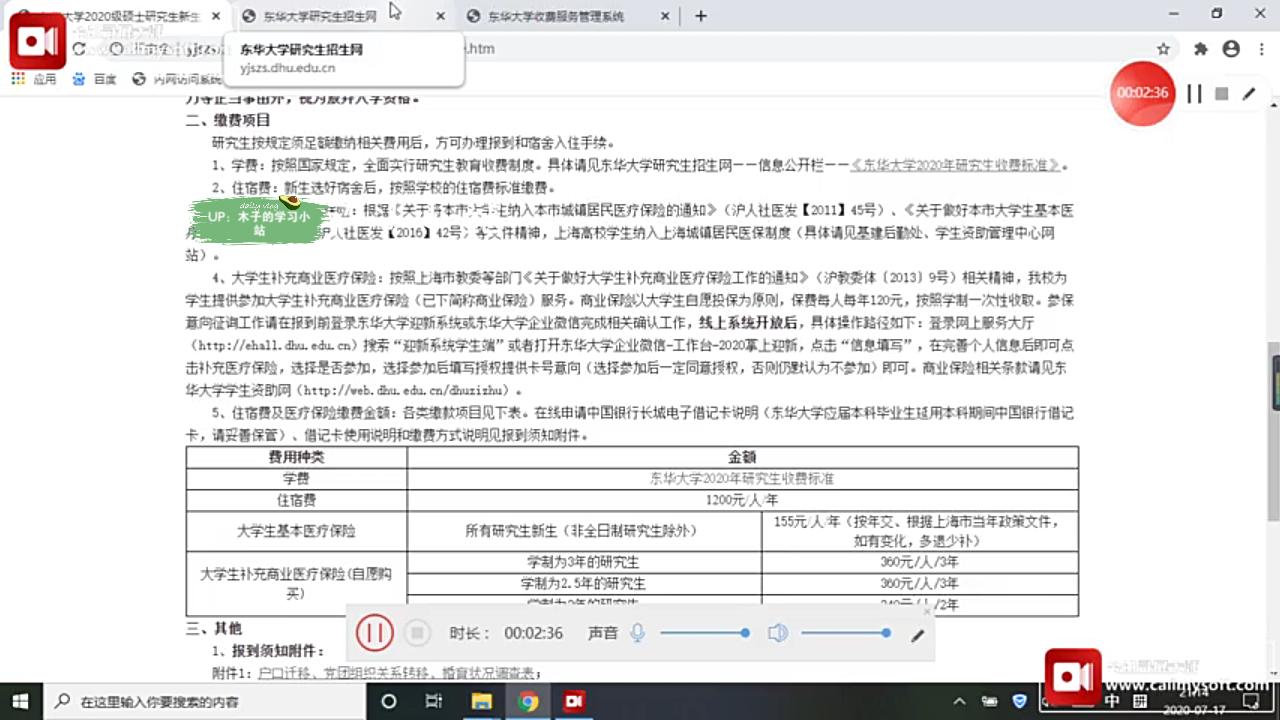The height and width of the screenshot is (720, 1280).
Task: Click the 住宿费 table cell
Action: pyautogui.click(x=296, y=499)
